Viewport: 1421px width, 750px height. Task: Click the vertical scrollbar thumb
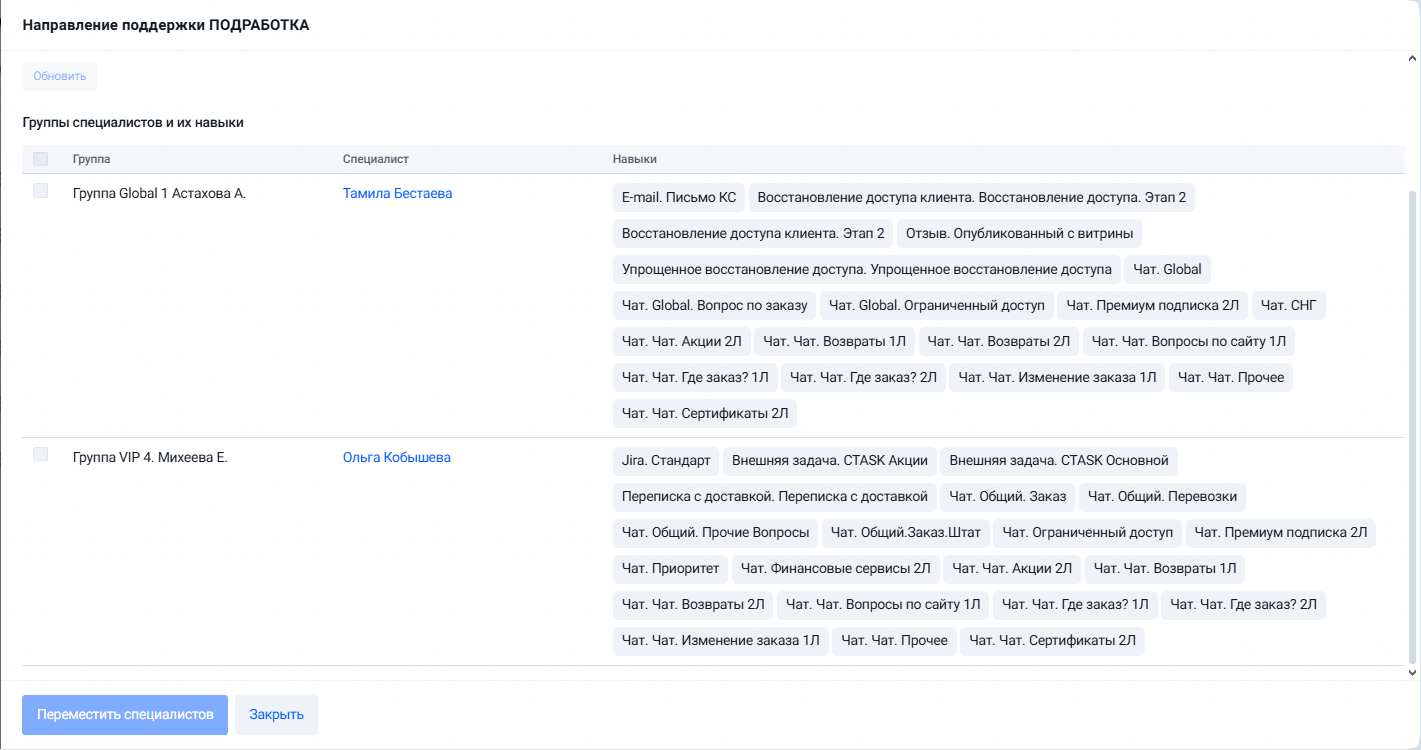1412,425
